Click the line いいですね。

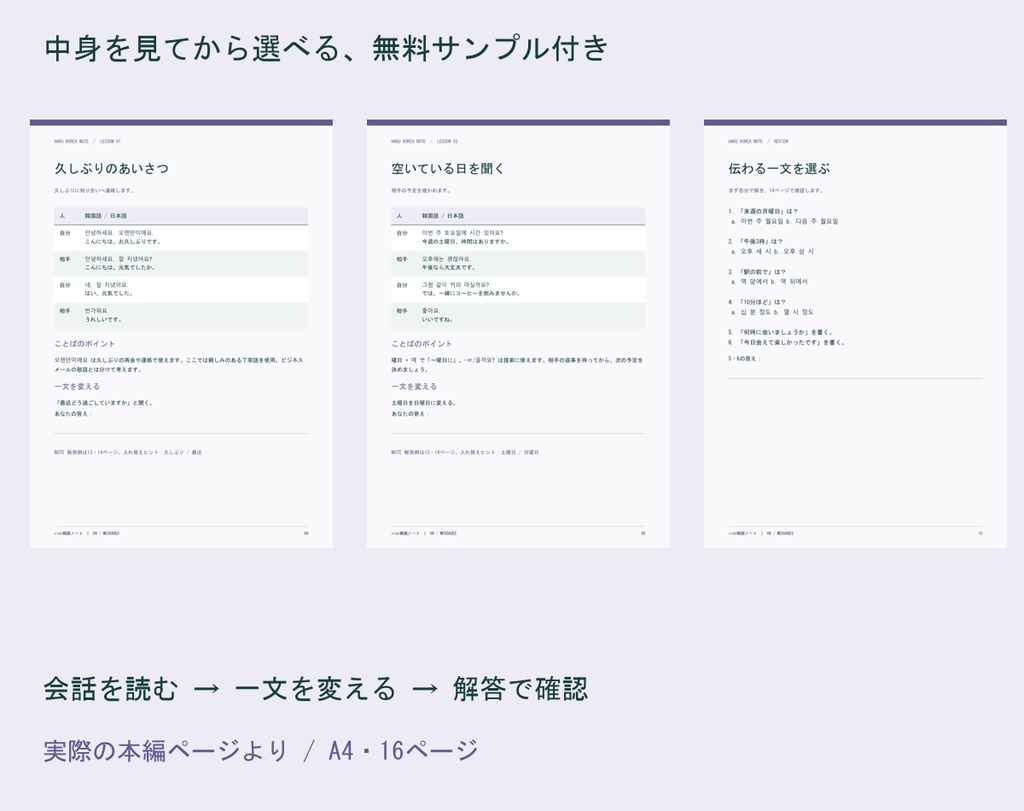[x=438, y=319]
